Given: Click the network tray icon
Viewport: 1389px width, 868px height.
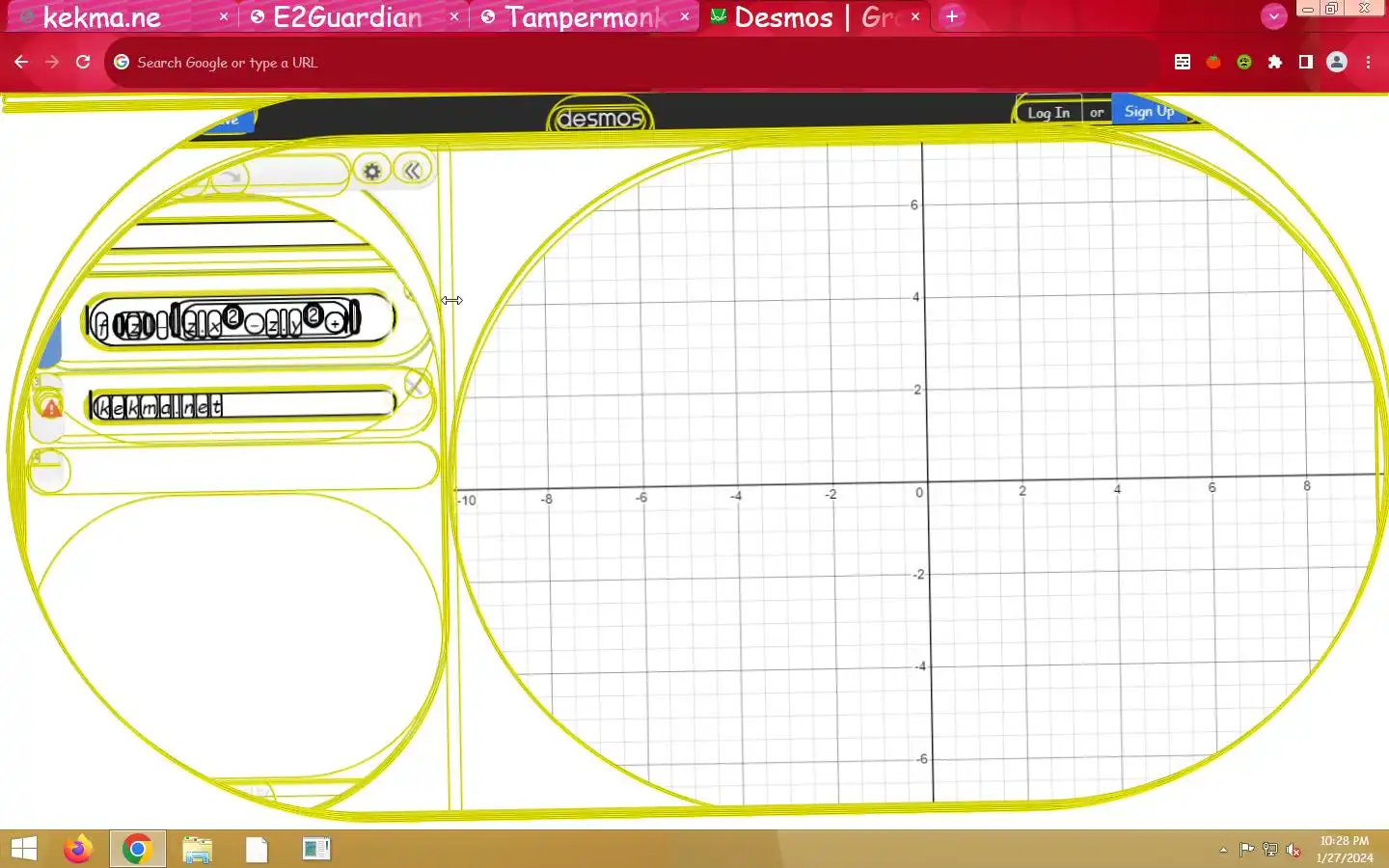Looking at the screenshot, I should [1270, 850].
